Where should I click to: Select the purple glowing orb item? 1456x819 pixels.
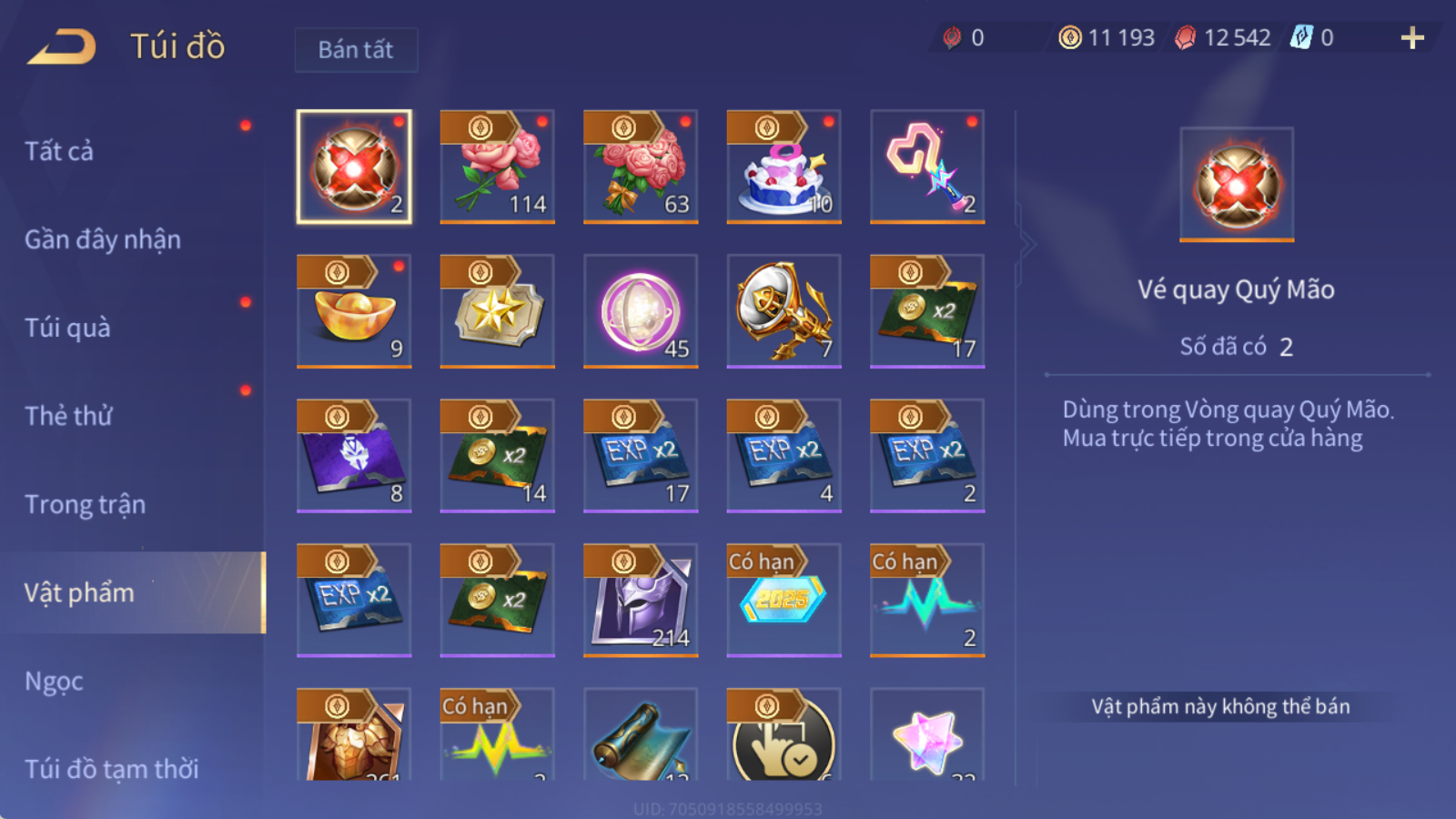[x=641, y=311]
